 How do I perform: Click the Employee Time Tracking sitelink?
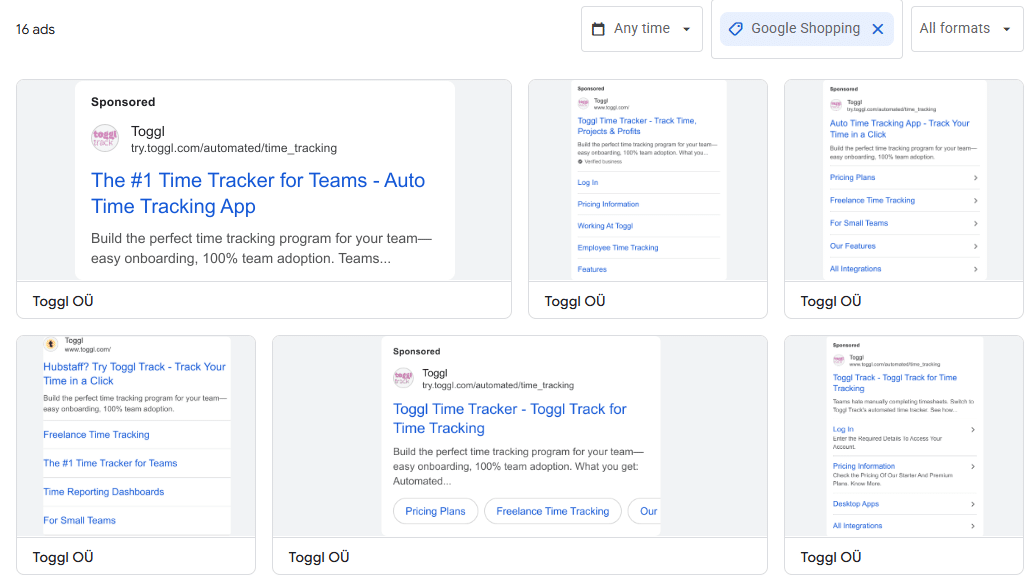pyautogui.click(x=618, y=248)
